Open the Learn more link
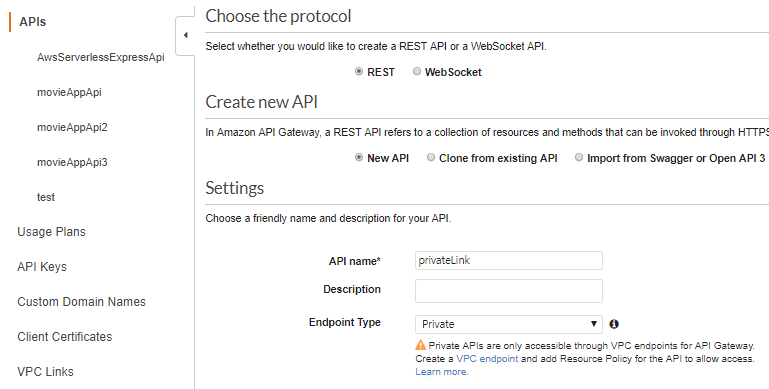The image size is (769, 389). coord(442,372)
